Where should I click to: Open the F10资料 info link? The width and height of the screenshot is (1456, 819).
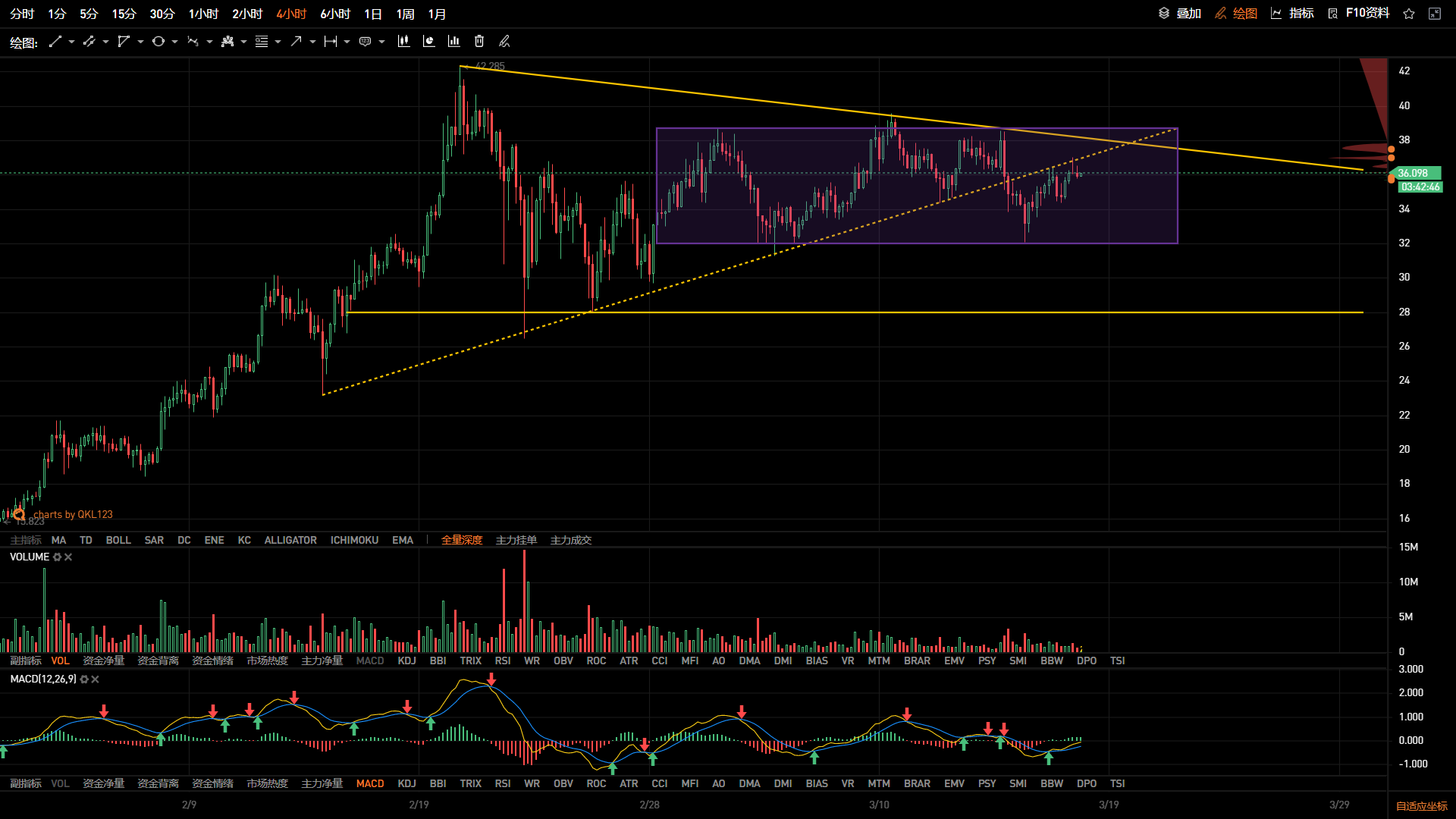(1367, 14)
